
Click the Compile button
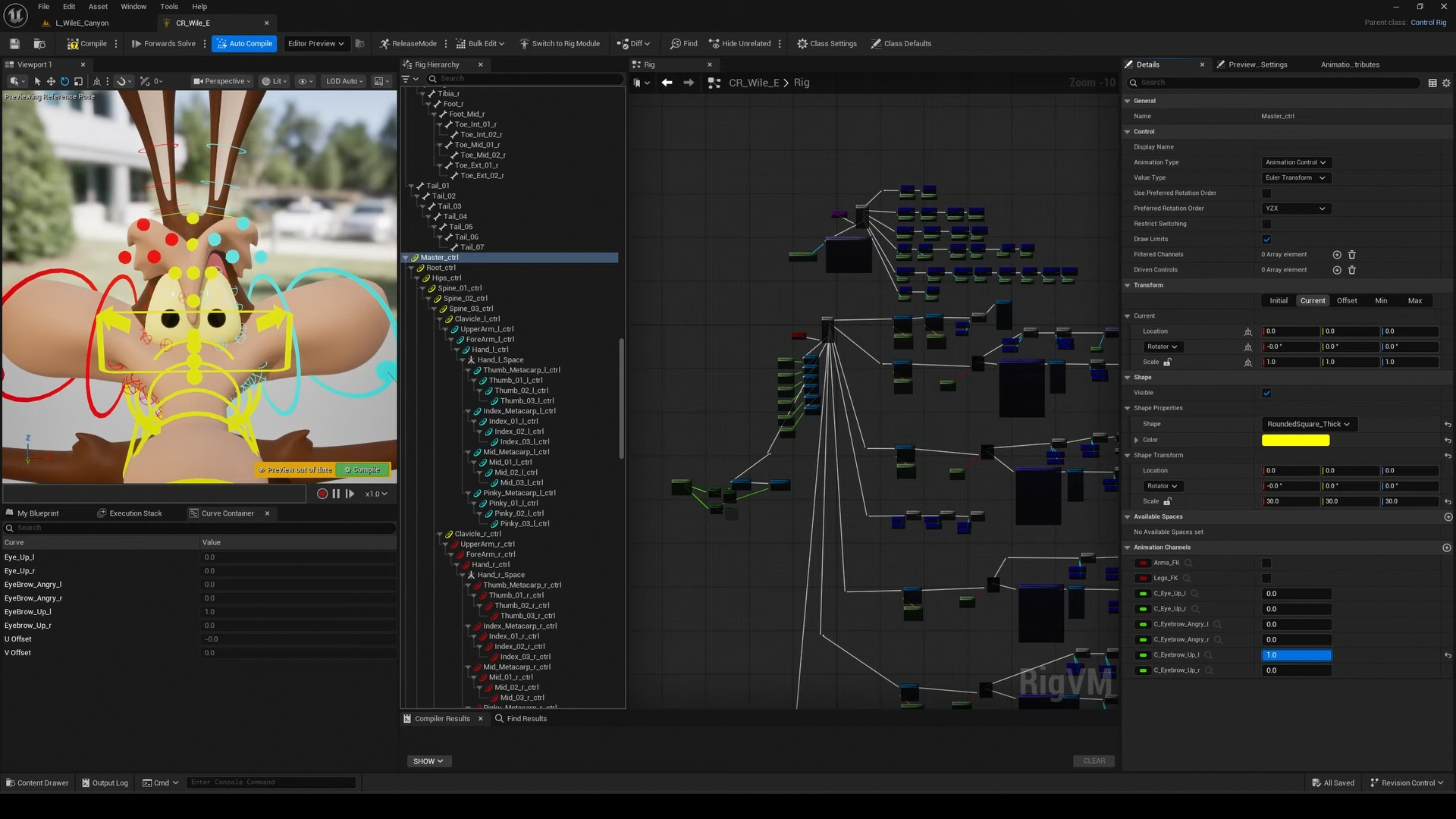coord(87,44)
